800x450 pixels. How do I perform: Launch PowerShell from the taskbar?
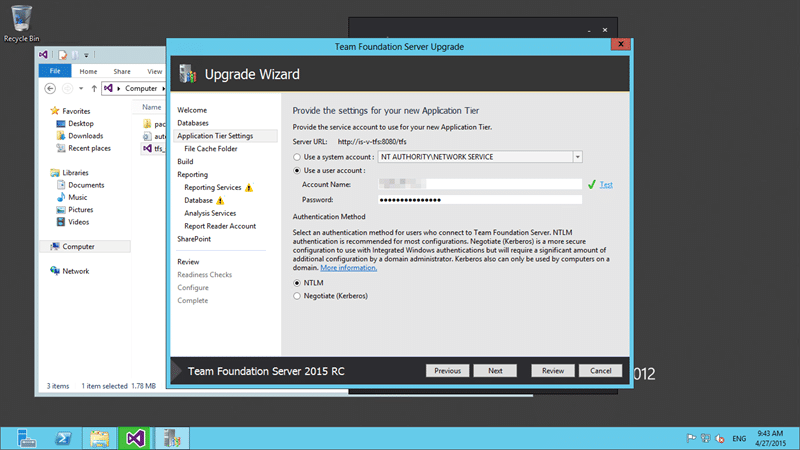[x=63, y=438]
